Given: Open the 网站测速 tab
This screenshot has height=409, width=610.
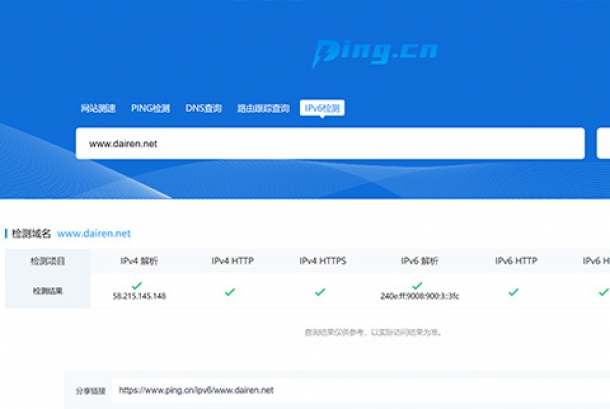Looking at the screenshot, I should tap(98, 108).
